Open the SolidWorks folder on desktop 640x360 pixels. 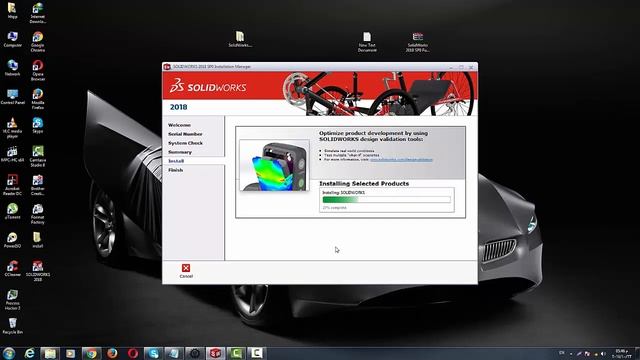click(240, 39)
